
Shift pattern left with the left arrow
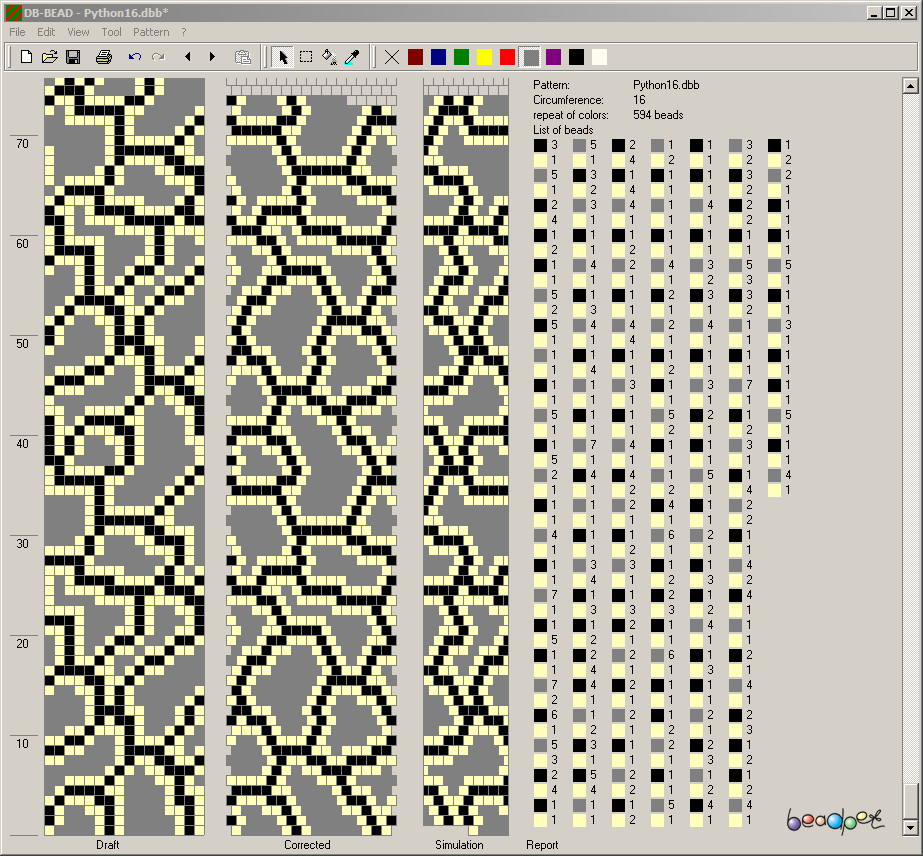(x=187, y=57)
